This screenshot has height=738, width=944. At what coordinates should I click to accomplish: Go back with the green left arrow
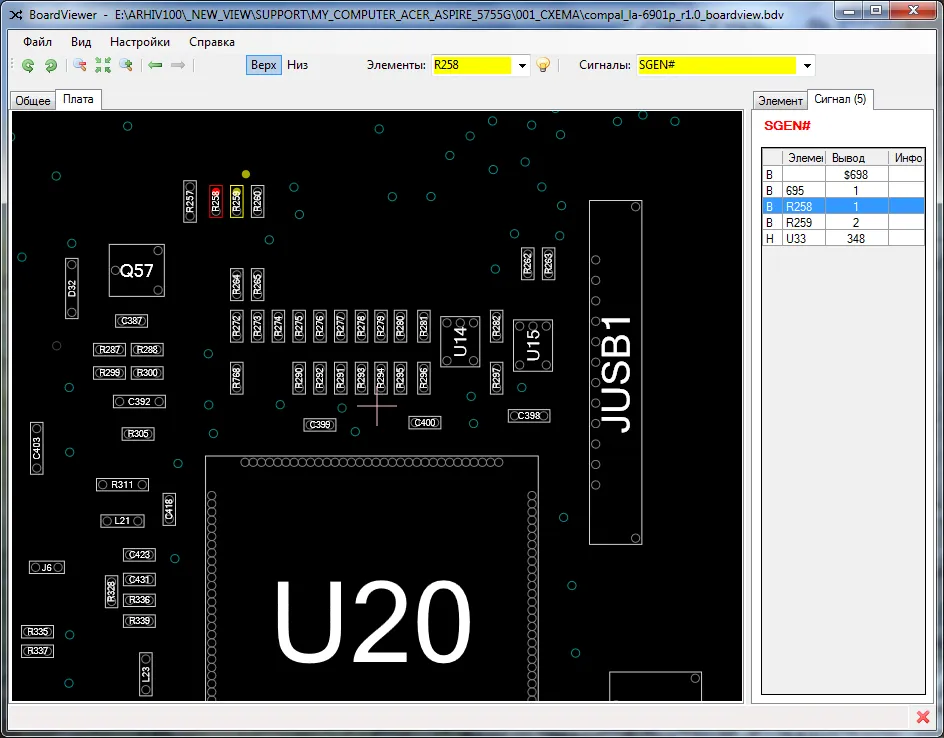coord(155,65)
